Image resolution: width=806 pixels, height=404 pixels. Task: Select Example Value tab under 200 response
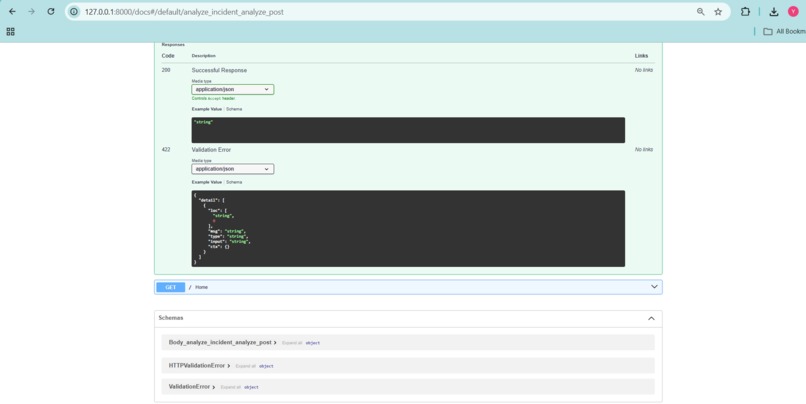coord(207,109)
